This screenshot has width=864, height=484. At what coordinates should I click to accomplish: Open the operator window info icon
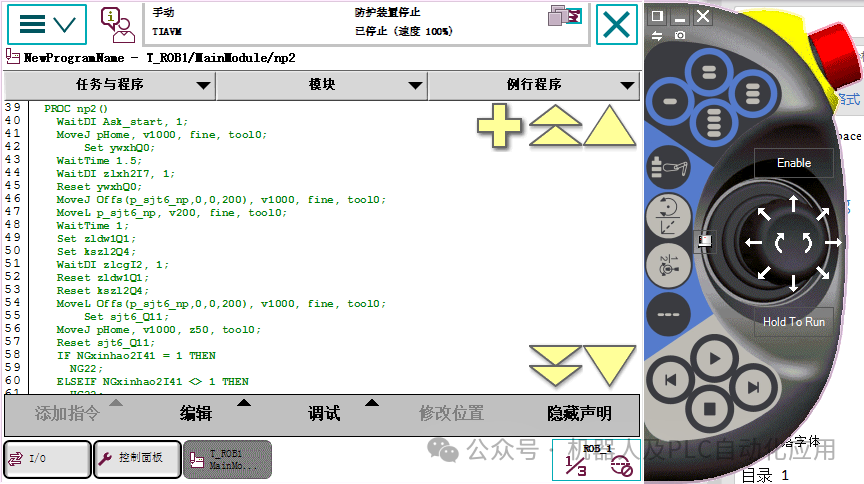tap(117, 25)
